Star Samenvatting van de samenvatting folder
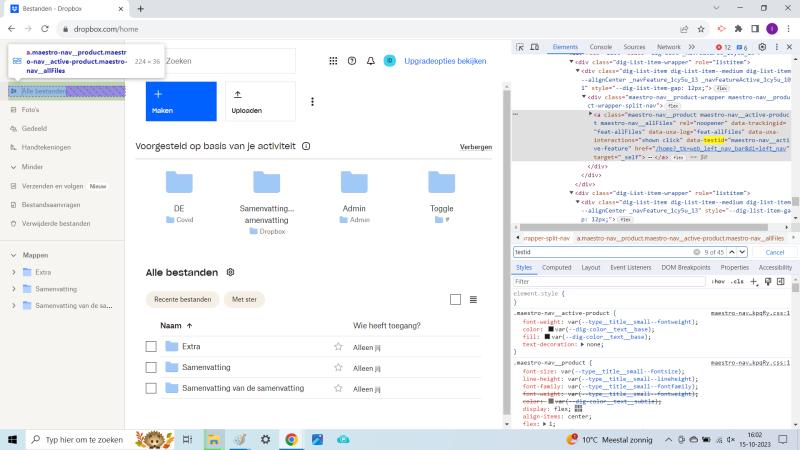Screen dimensions: 800x450 (338, 388)
